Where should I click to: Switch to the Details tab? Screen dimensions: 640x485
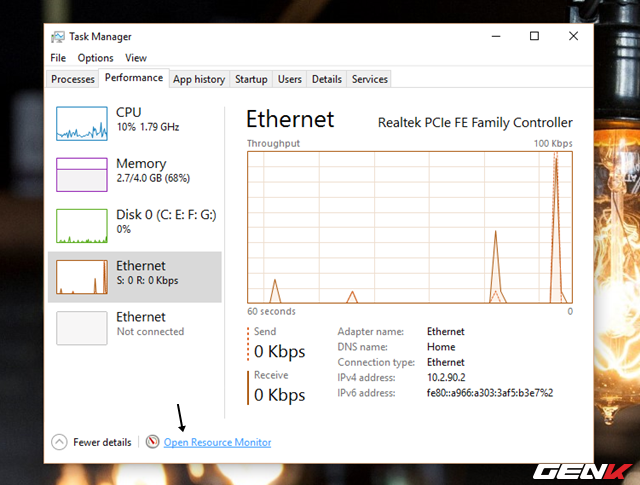326,79
